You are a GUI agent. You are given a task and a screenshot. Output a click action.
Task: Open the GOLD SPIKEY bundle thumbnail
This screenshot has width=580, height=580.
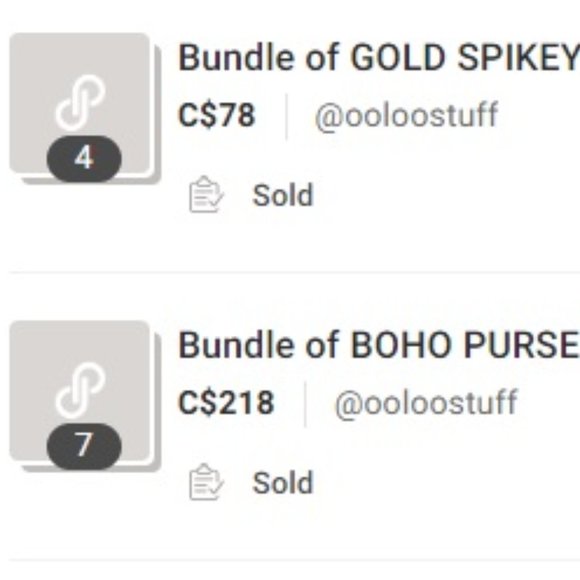click(85, 108)
